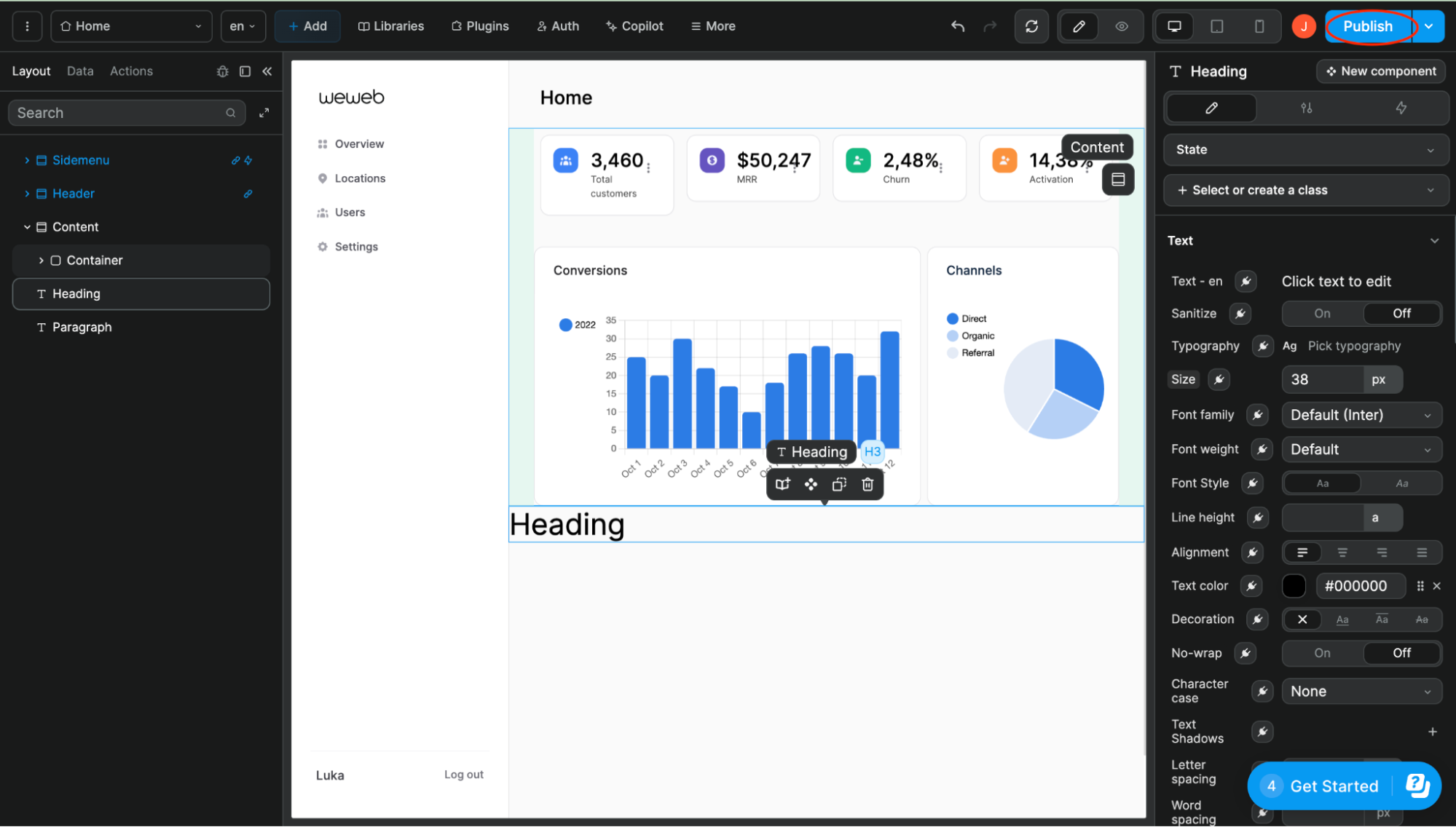Screen dimensions: 1456x827
Task: Open the settings sliders tab in Heading panel
Action: [x=1307, y=108]
